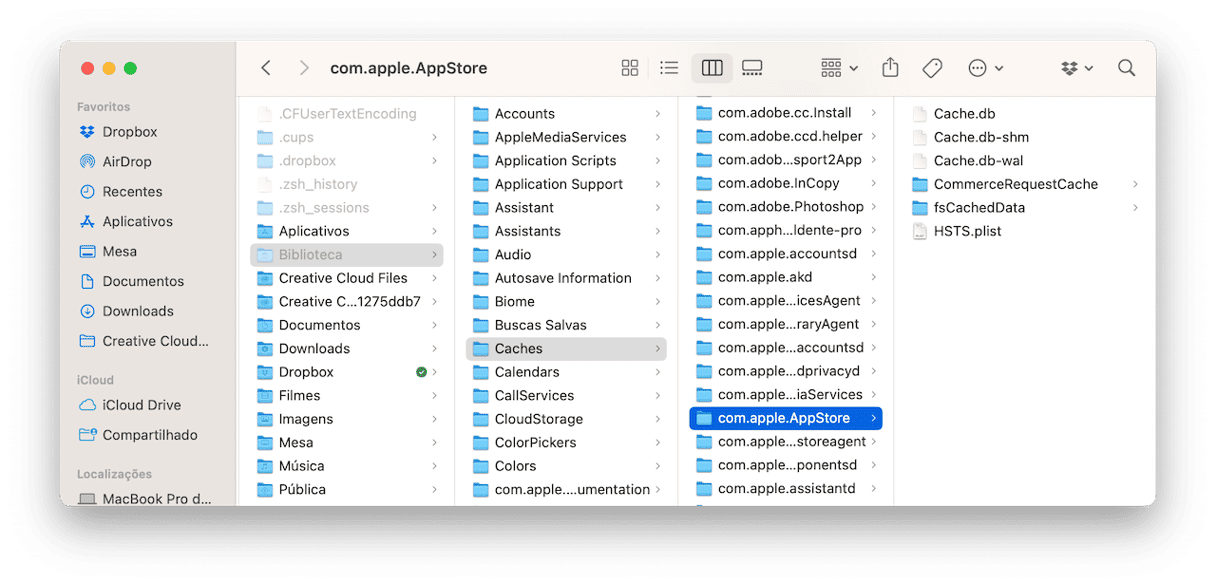
Task: Open the Dropbox toolbar dropdown
Action: [1077, 68]
